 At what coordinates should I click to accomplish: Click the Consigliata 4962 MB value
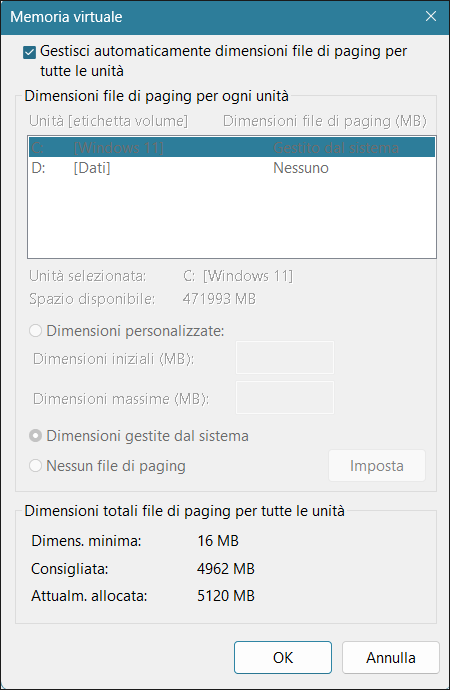pos(226,569)
